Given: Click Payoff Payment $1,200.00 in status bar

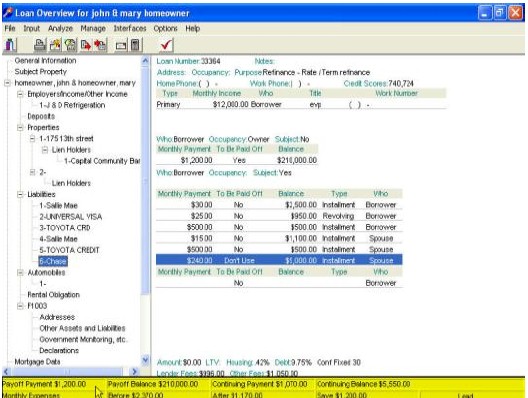Looking at the screenshot, I should tap(44, 384).
